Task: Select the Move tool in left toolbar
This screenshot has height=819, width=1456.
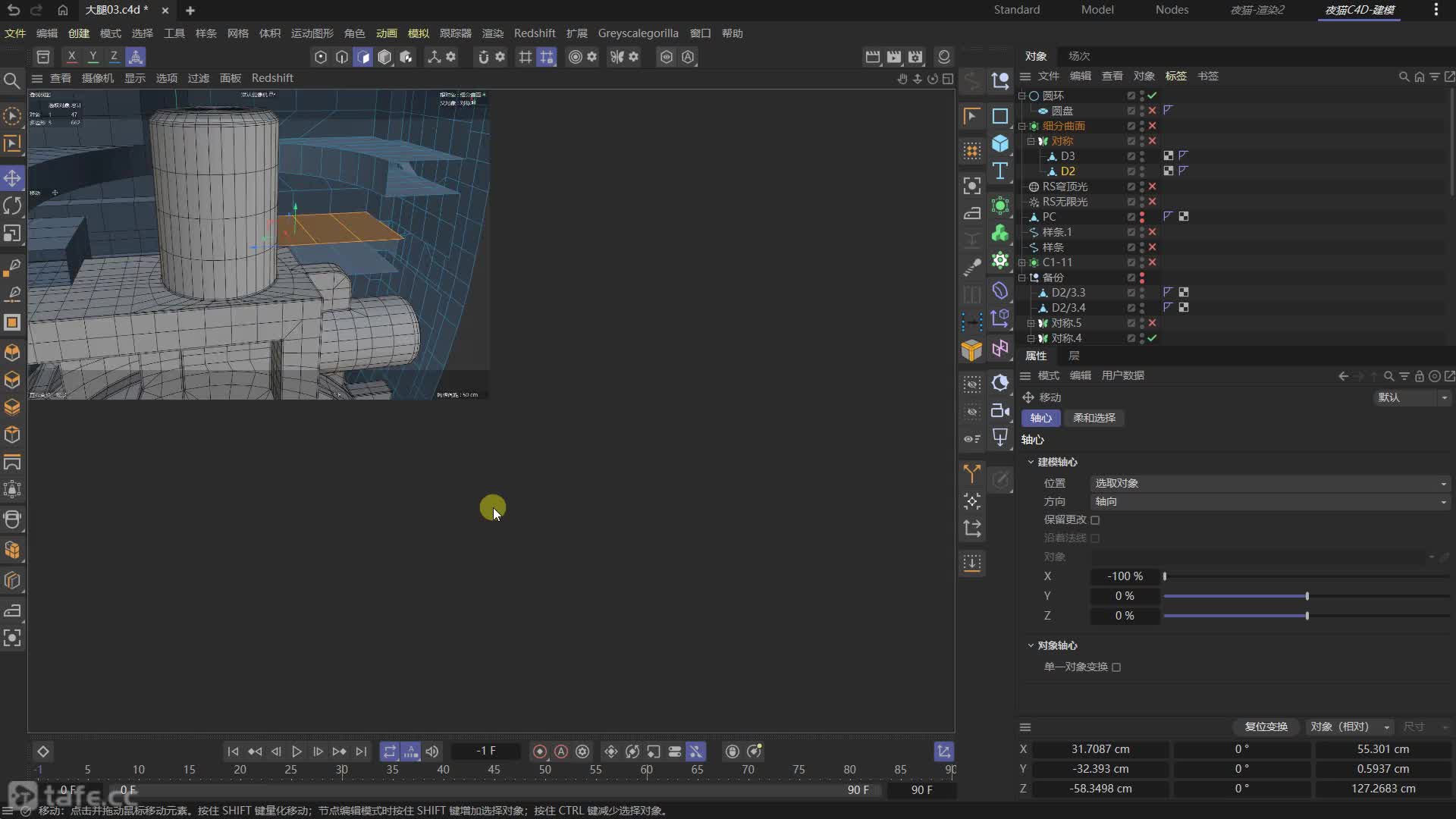Action: [12, 178]
